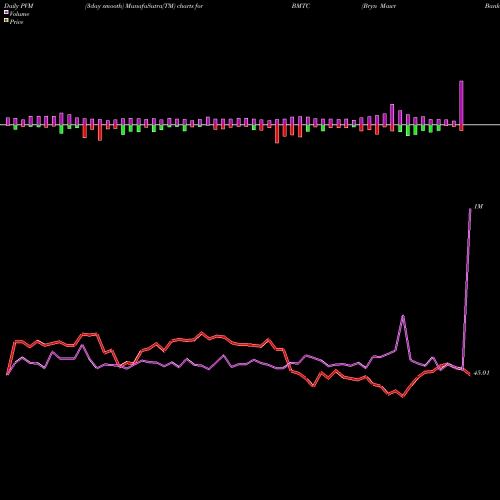Click the 'Price' legend label

click(16, 22)
